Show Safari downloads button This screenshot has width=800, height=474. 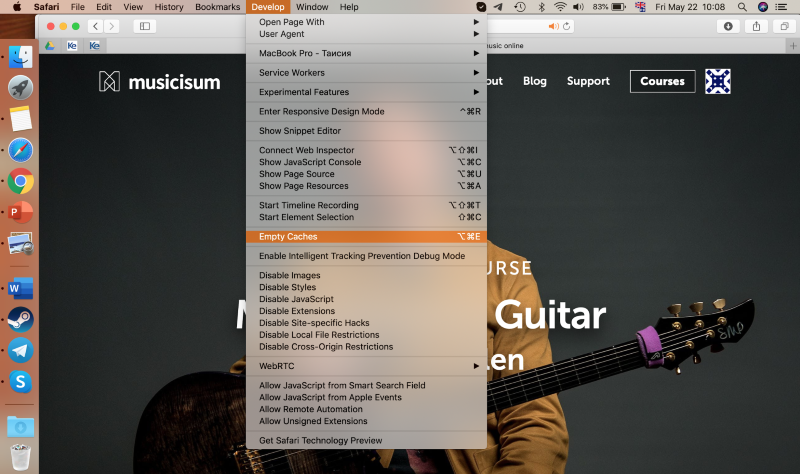pos(728,26)
